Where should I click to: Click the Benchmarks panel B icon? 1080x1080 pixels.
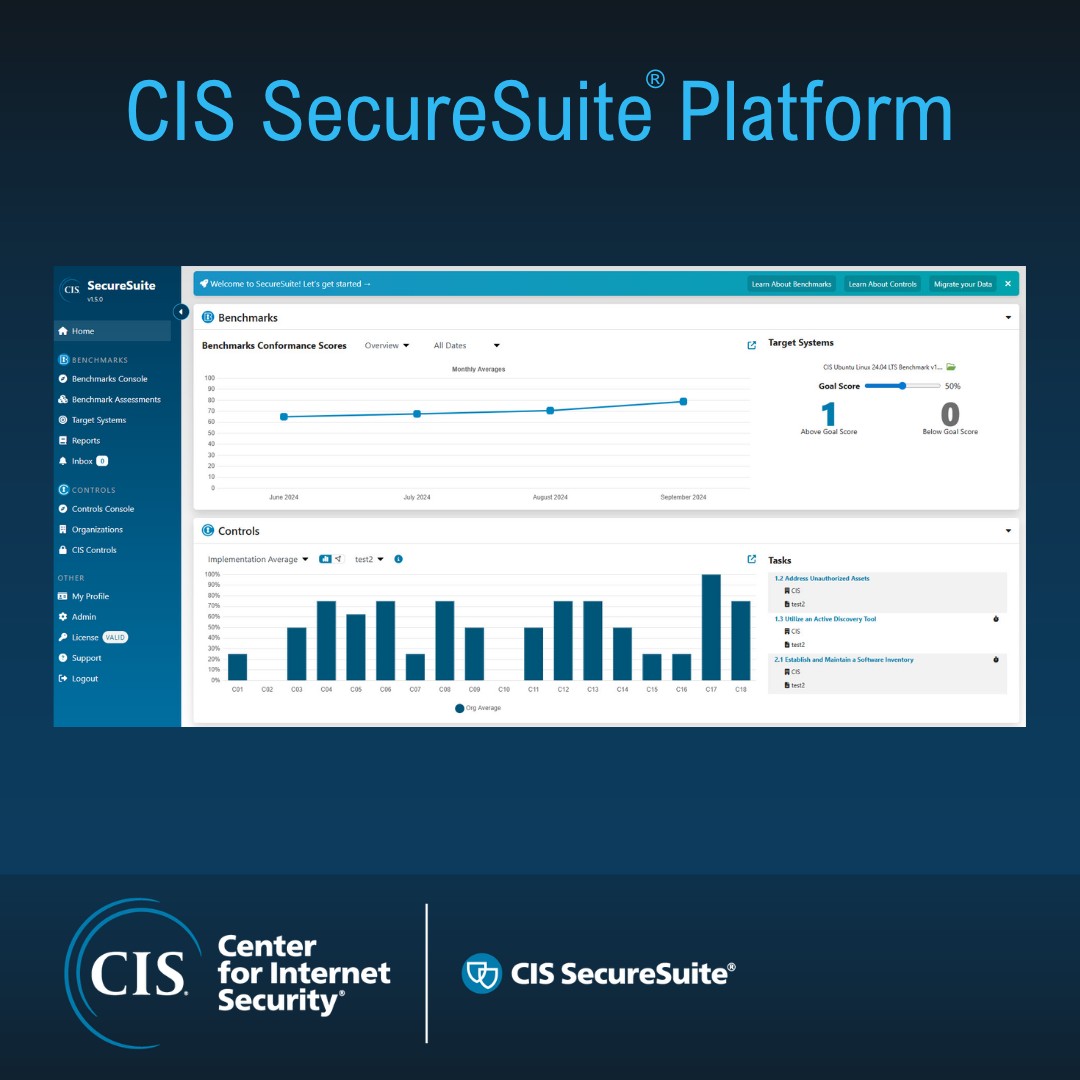[x=207, y=318]
